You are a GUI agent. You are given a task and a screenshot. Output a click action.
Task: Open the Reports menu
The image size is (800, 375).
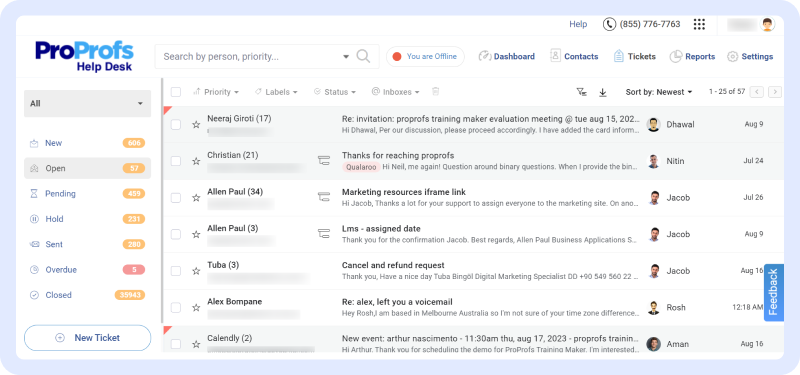point(692,57)
